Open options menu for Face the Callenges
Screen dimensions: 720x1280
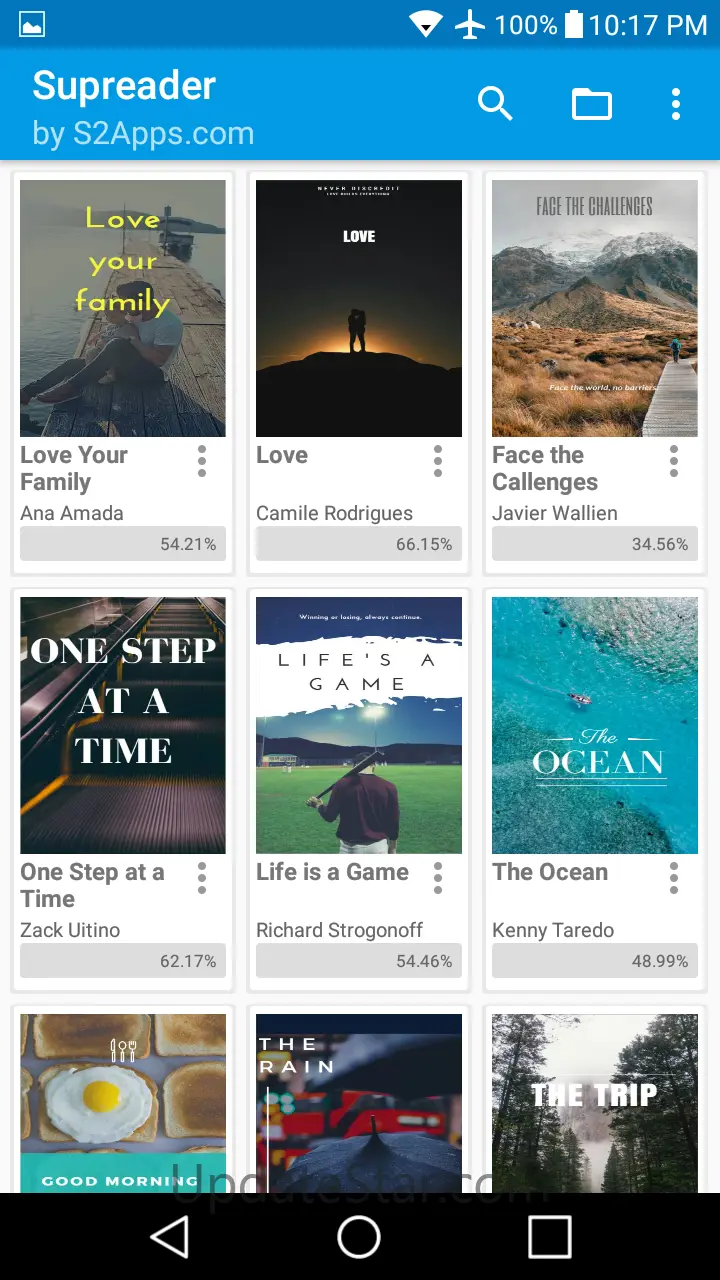674,461
